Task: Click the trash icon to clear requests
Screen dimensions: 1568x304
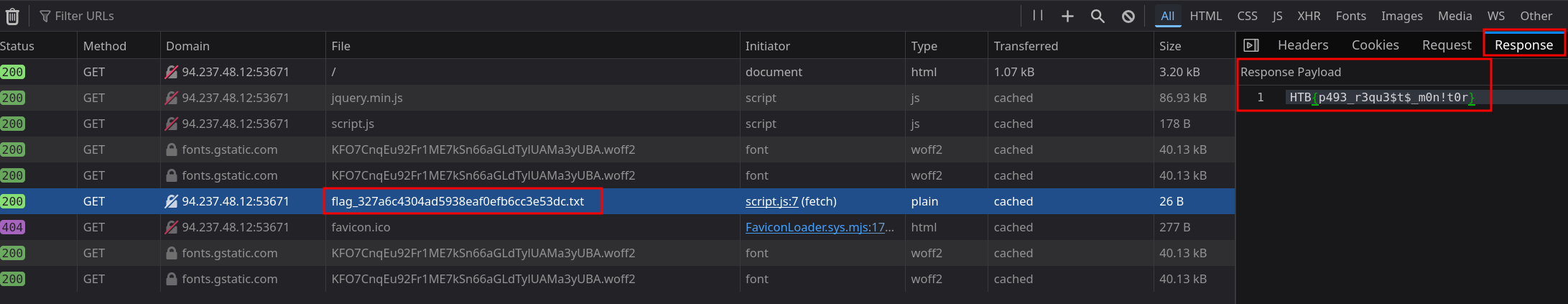Action: click(12, 16)
